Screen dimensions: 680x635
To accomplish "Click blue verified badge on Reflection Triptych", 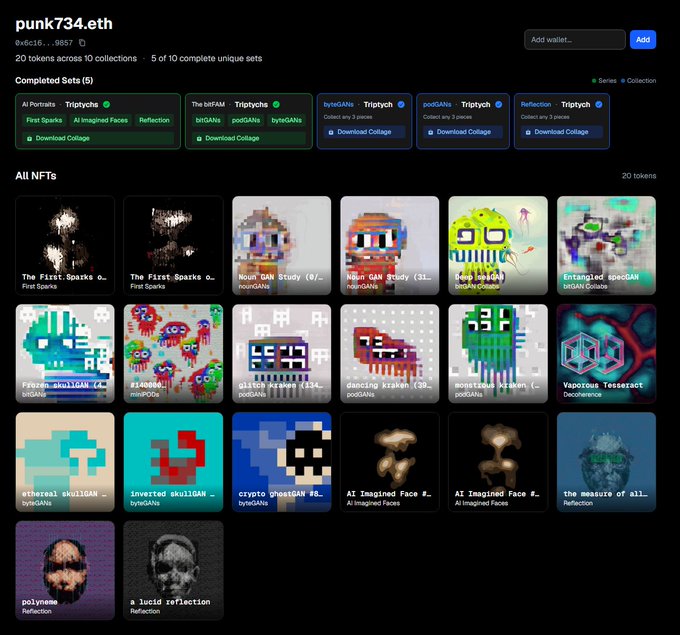I will [x=599, y=104].
